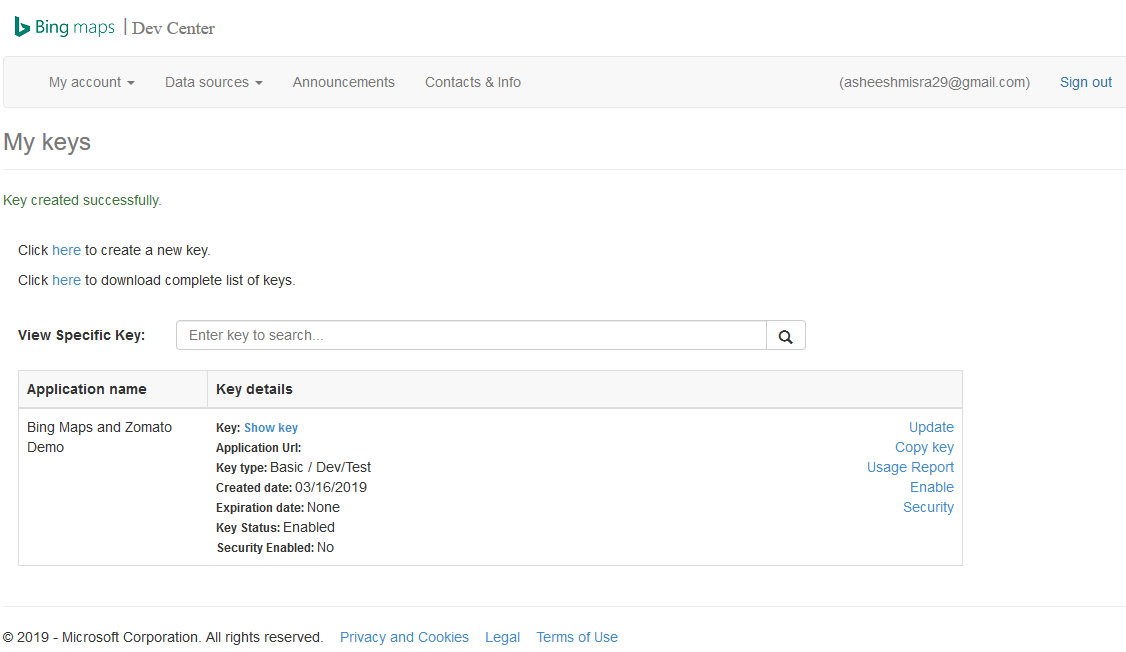Click the search magnifier button

(x=786, y=335)
